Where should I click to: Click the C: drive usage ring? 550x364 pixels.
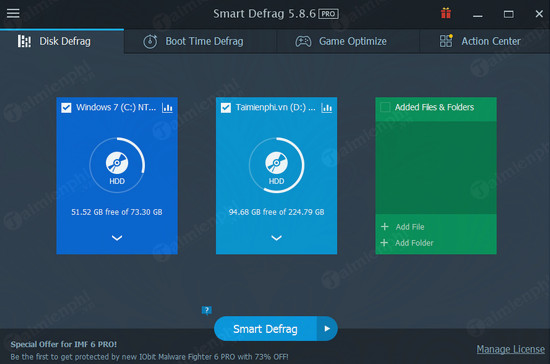point(117,165)
